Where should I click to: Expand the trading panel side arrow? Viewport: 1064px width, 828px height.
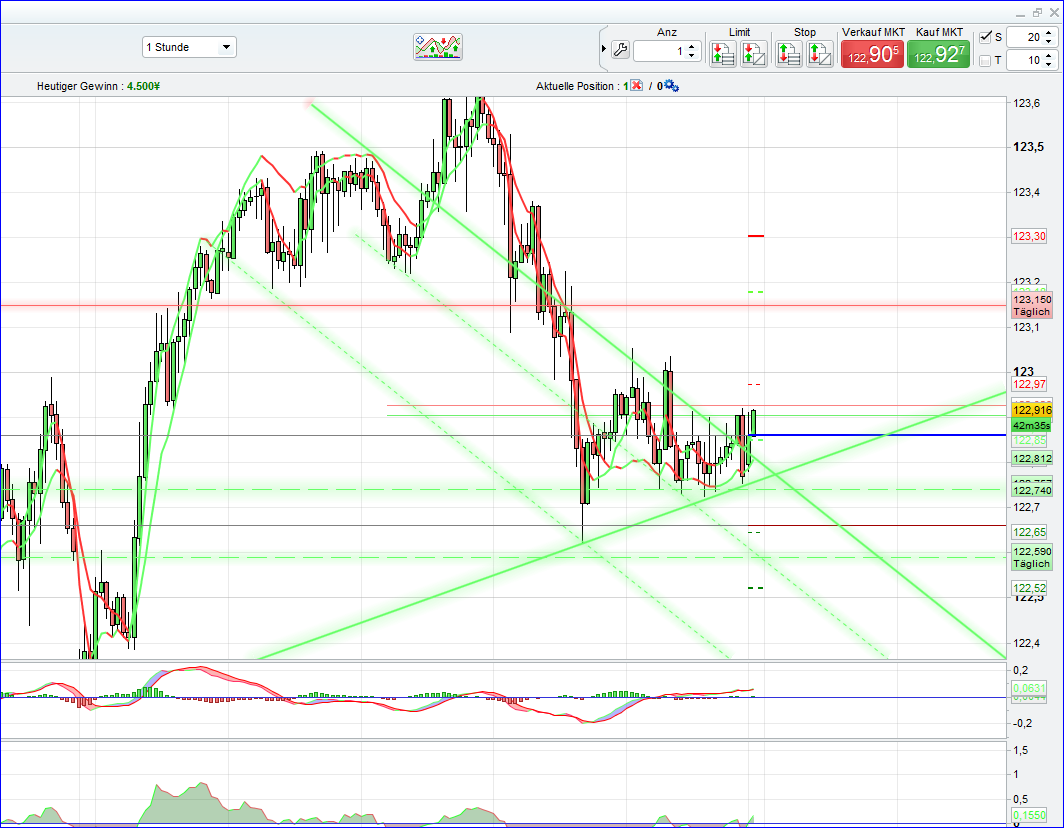pyautogui.click(x=604, y=47)
